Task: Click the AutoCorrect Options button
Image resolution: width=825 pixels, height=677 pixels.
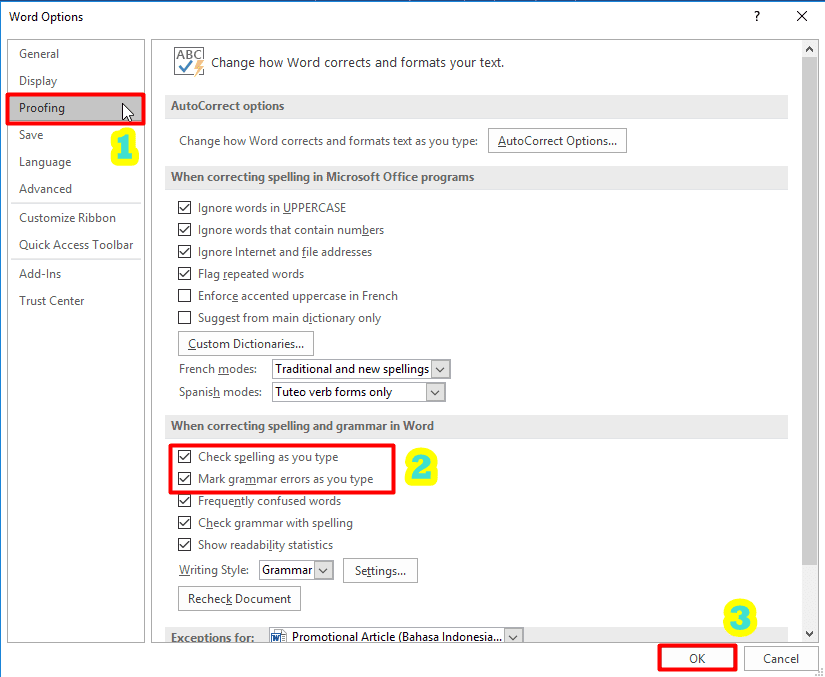Action: click(x=557, y=141)
